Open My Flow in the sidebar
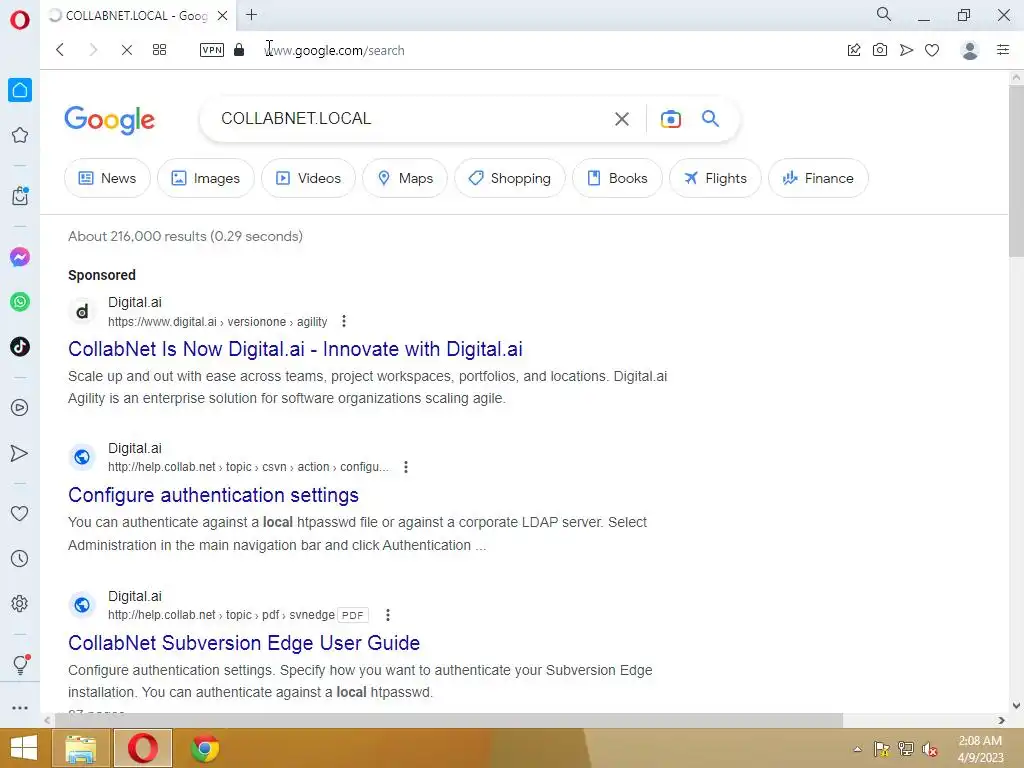 (x=20, y=453)
